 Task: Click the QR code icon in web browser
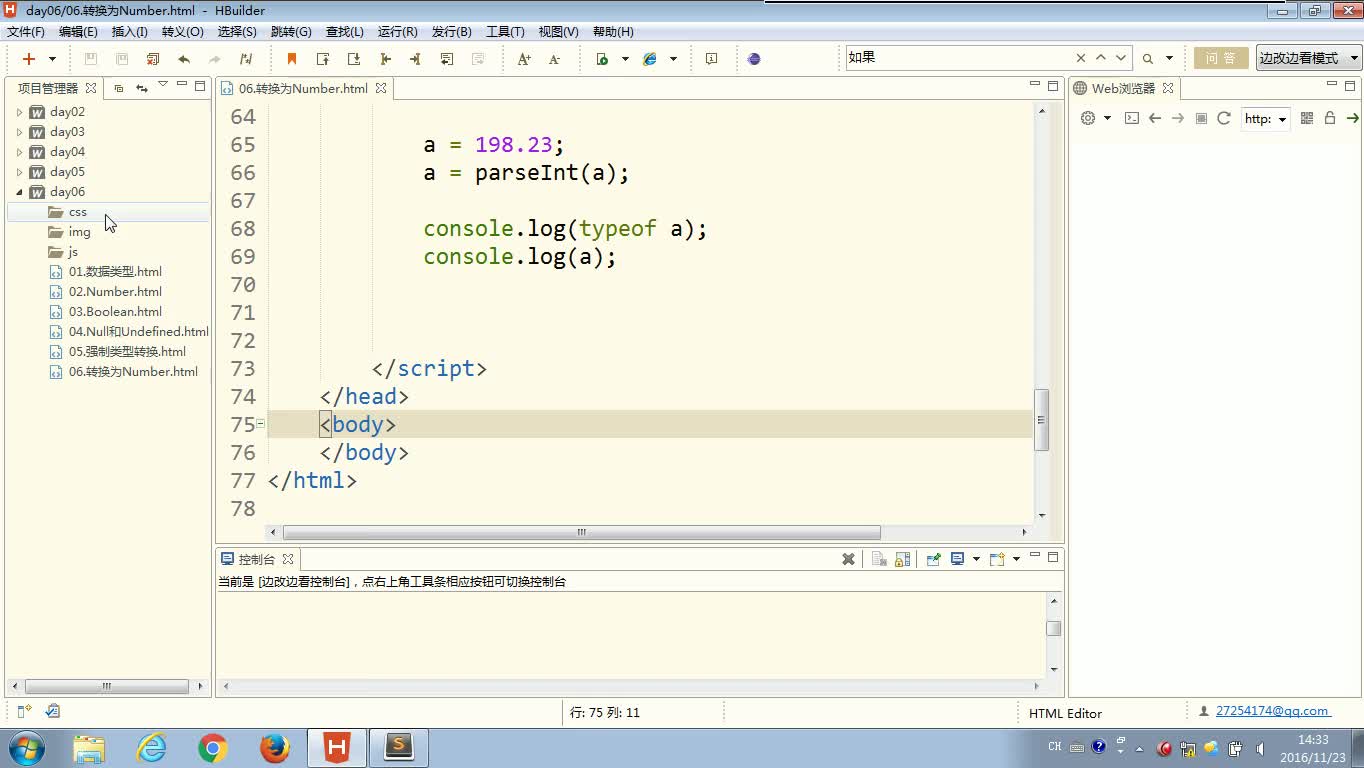(x=1307, y=118)
